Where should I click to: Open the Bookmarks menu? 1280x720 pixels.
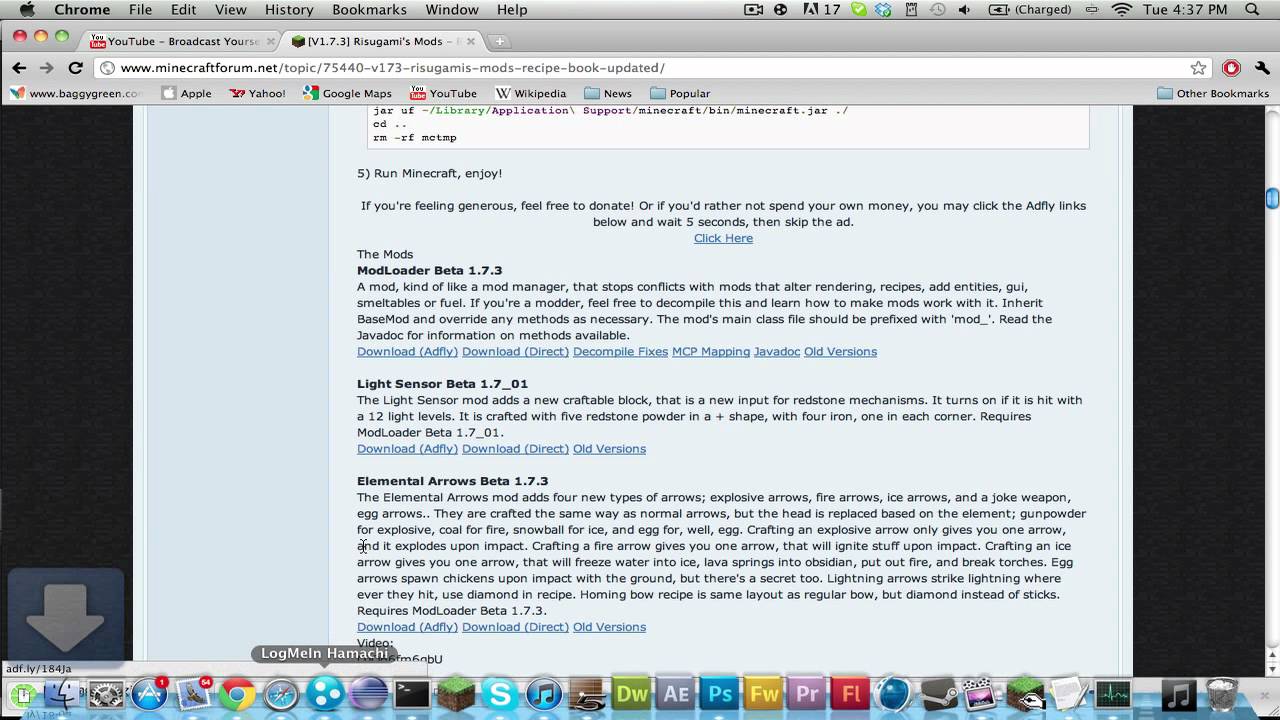point(369,10)
